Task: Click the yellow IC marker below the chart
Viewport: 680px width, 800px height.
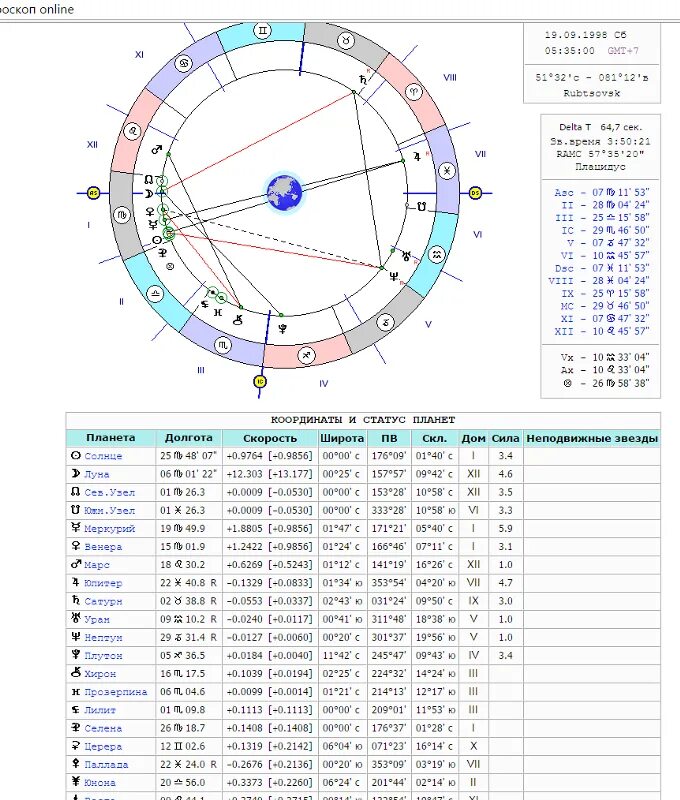Action: click(x=260, y=382)
